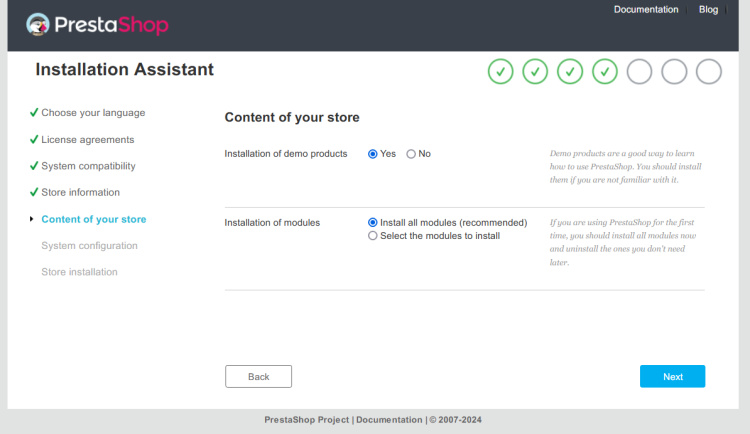Click the fifth empty step circle
This screenshot has width=750, height=434.
click(x=639, y=72)
